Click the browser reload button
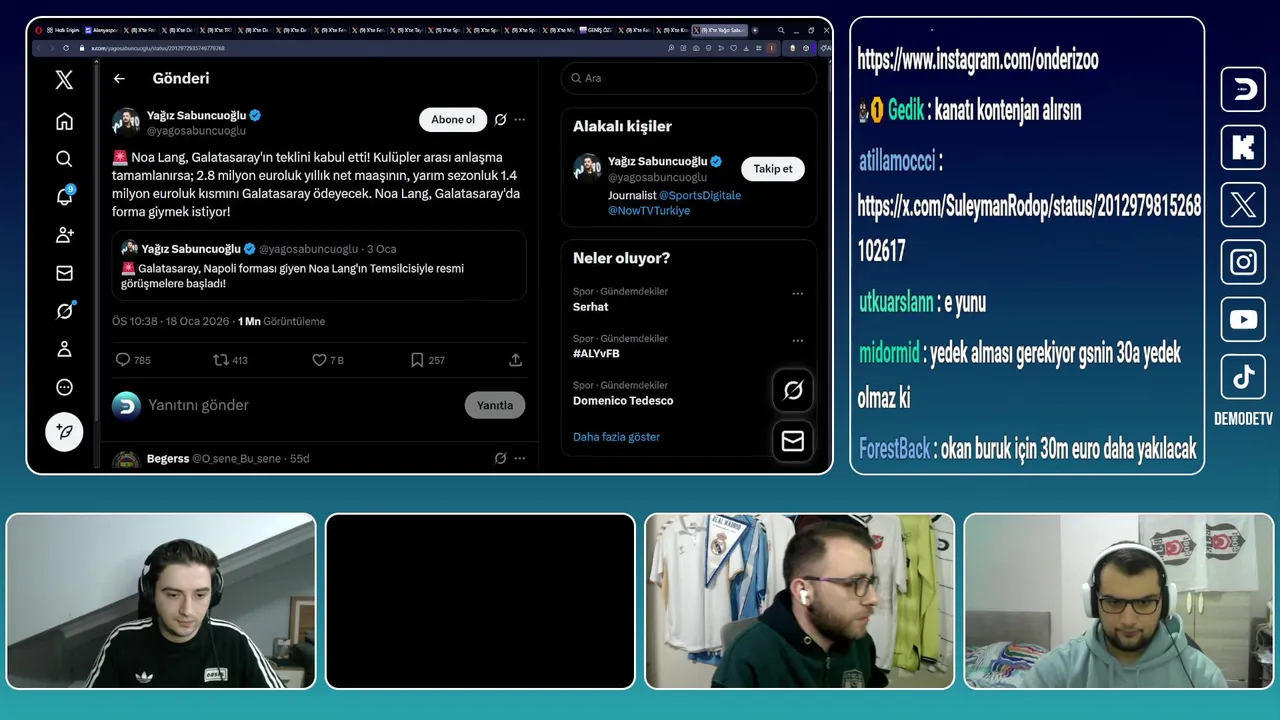This screenshot has height=720, width=1280. (66, 47)
